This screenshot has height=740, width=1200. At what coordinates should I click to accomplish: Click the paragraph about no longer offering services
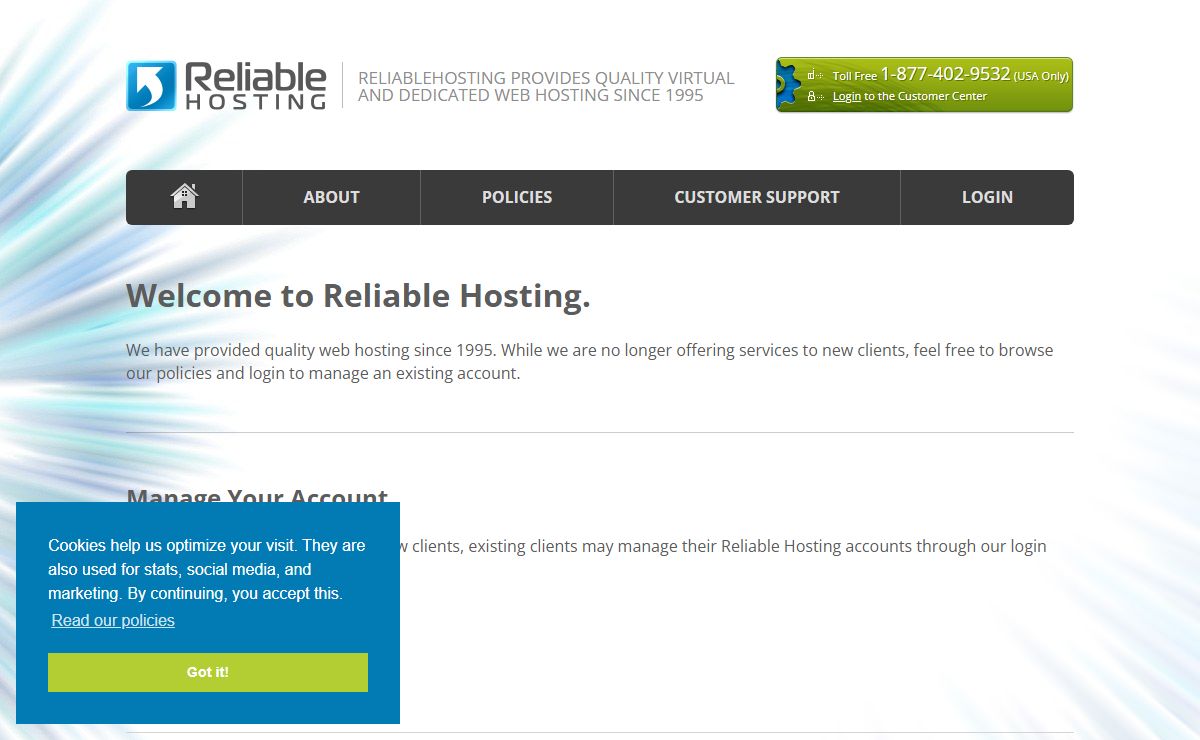tap(589, 362)
